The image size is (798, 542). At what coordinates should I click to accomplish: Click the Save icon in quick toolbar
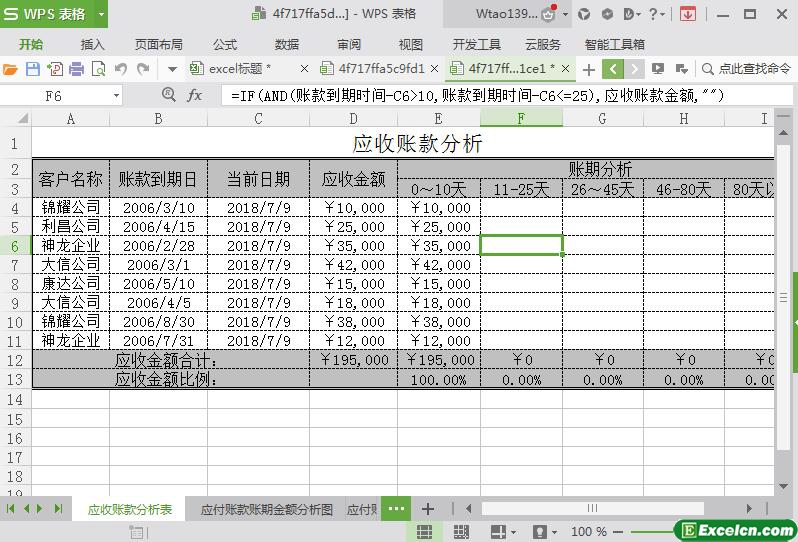pyautogui.click(x=33, y=69)
